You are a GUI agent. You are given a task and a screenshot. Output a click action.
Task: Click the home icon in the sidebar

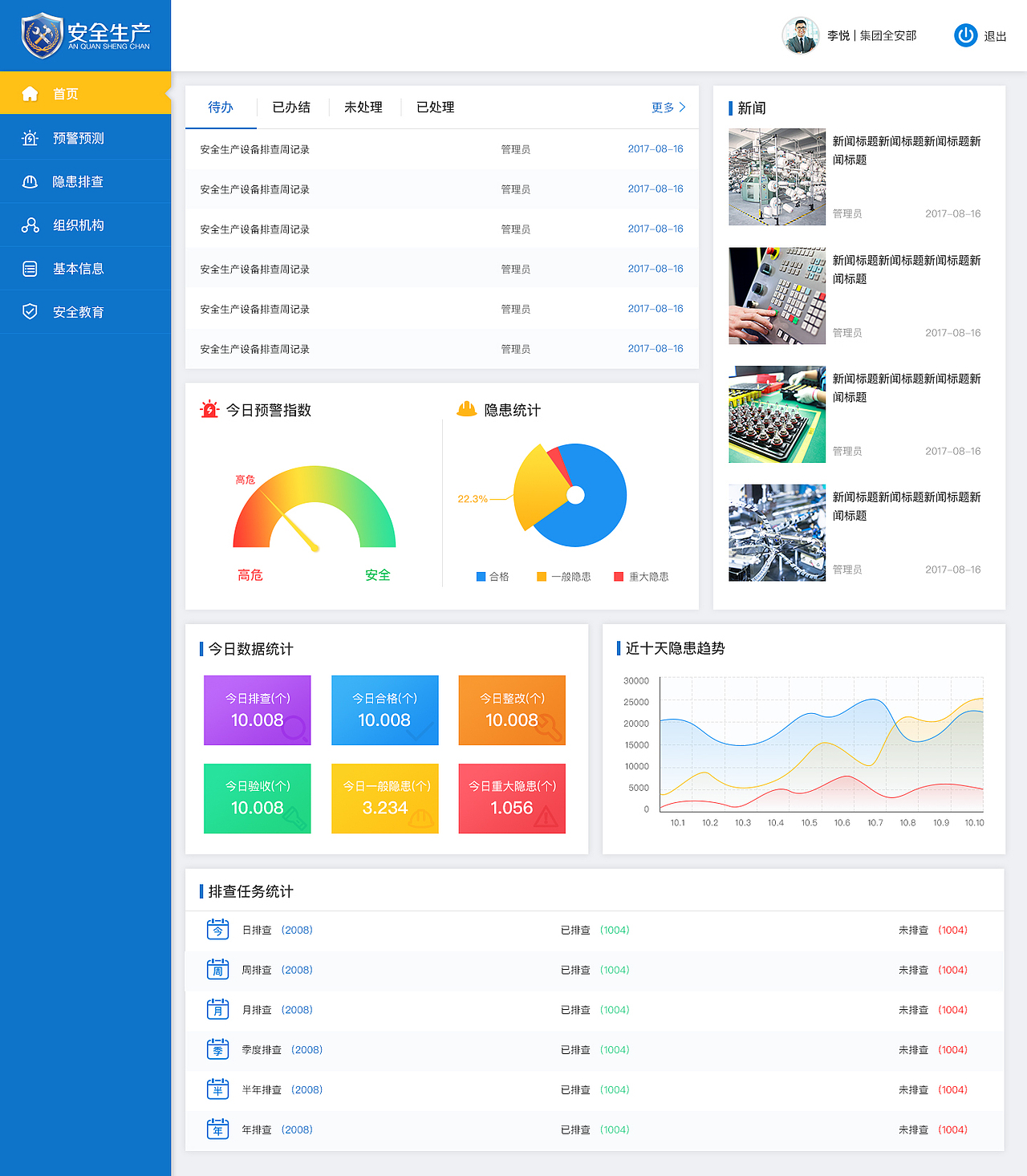[x=30, y=94]
